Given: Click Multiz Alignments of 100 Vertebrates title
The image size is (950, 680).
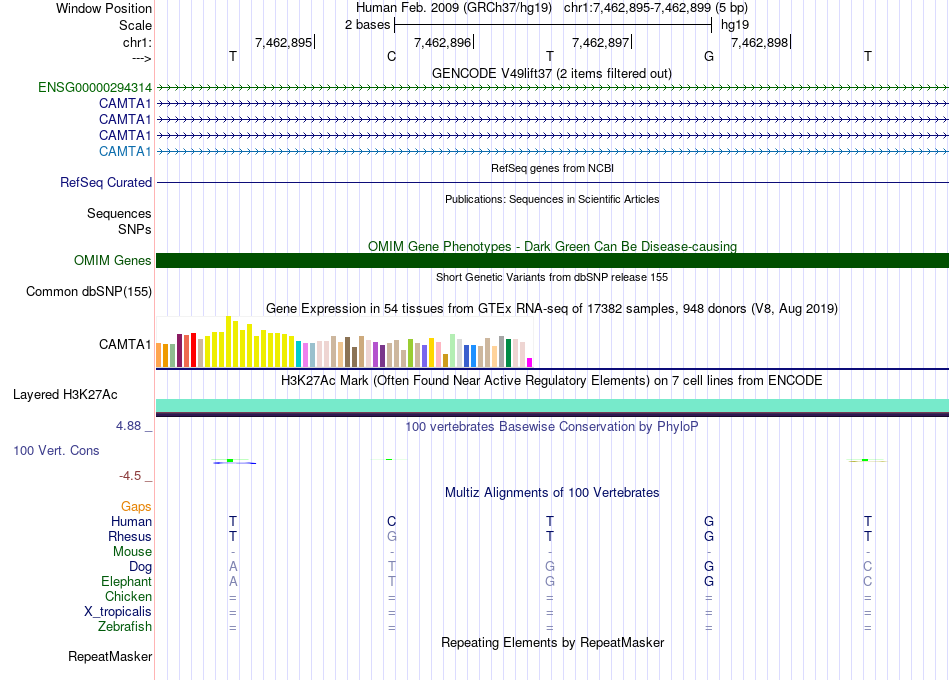Looking at the screenshot, I should [x=552, y=493].
